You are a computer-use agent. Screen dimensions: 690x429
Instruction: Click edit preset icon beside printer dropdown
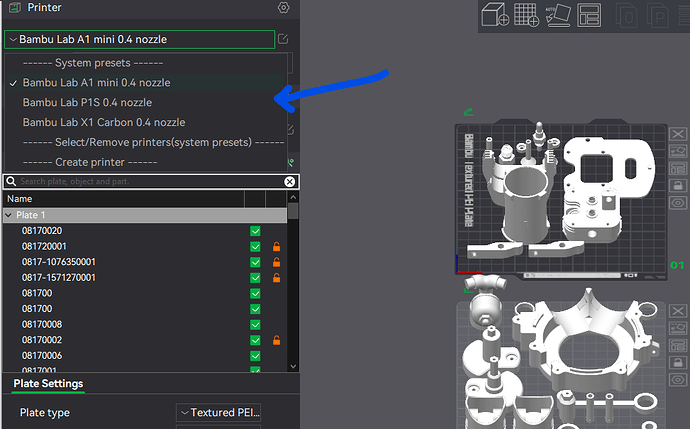tap(283, 39)
